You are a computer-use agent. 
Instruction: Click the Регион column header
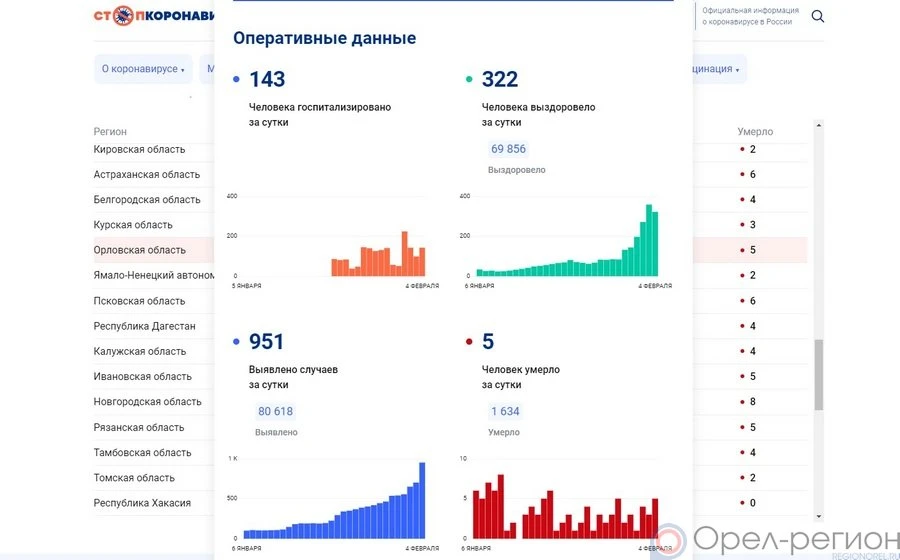coord(110,132)
